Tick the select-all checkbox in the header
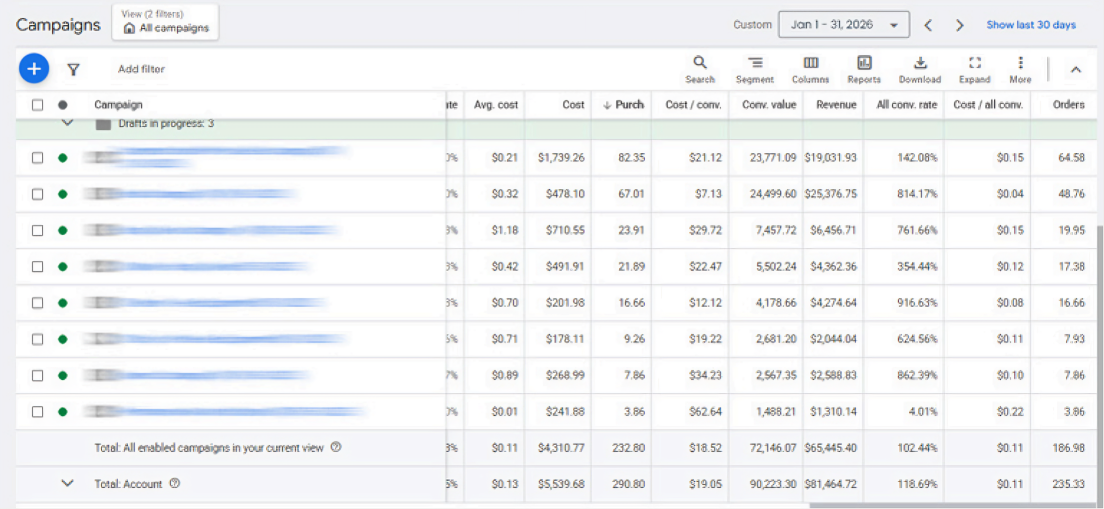Image resolution: width=1104 pixels, height=509 pixels. [x=38, y=105]
